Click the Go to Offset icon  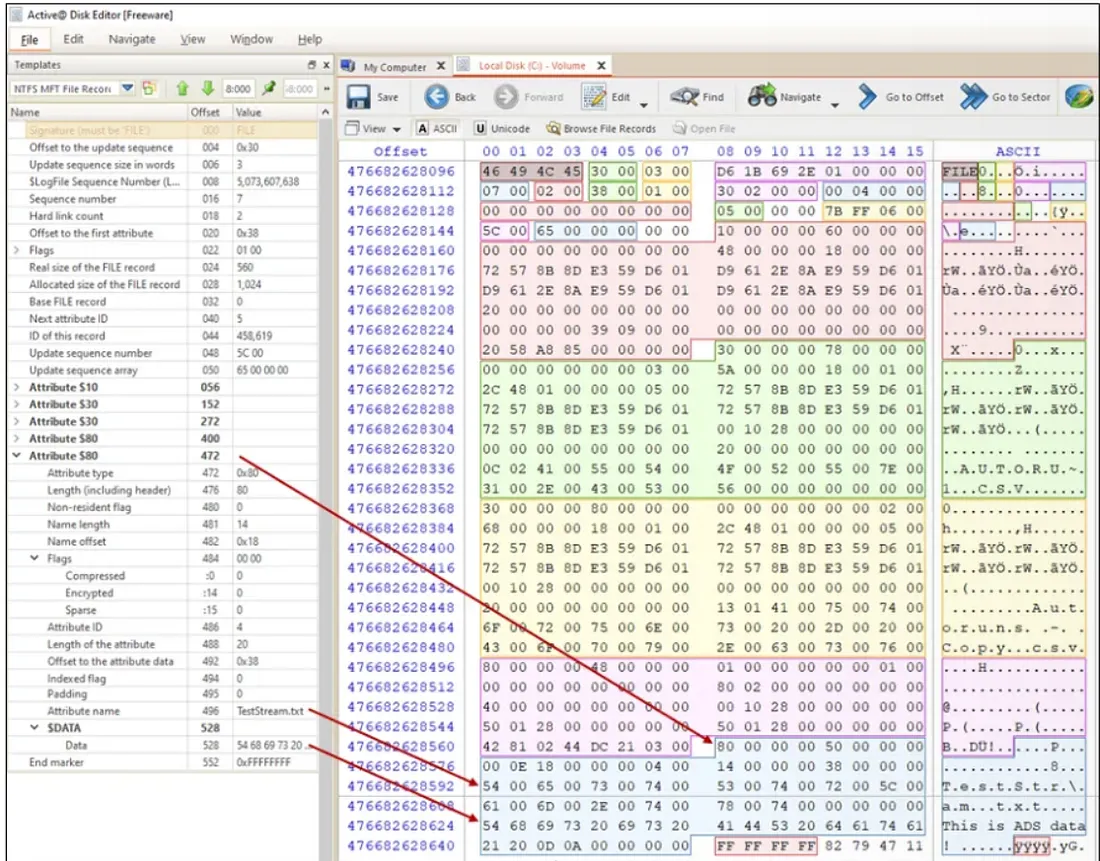[868, 97]
